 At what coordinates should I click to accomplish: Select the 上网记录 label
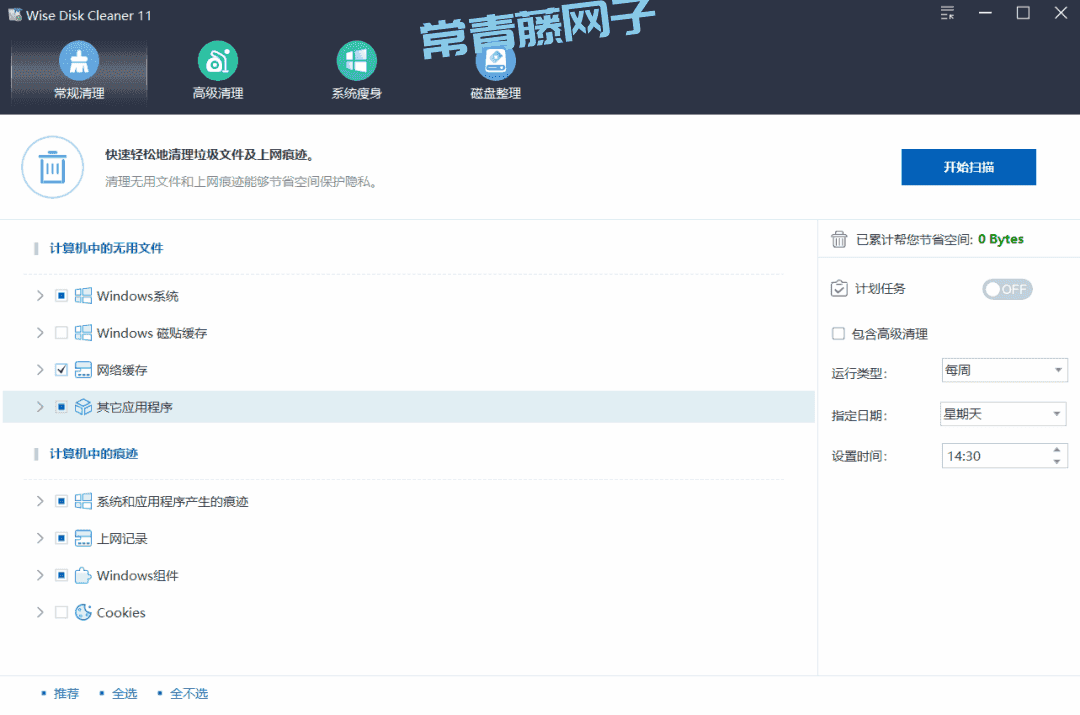pyautogui.click(x=122, y=538)
